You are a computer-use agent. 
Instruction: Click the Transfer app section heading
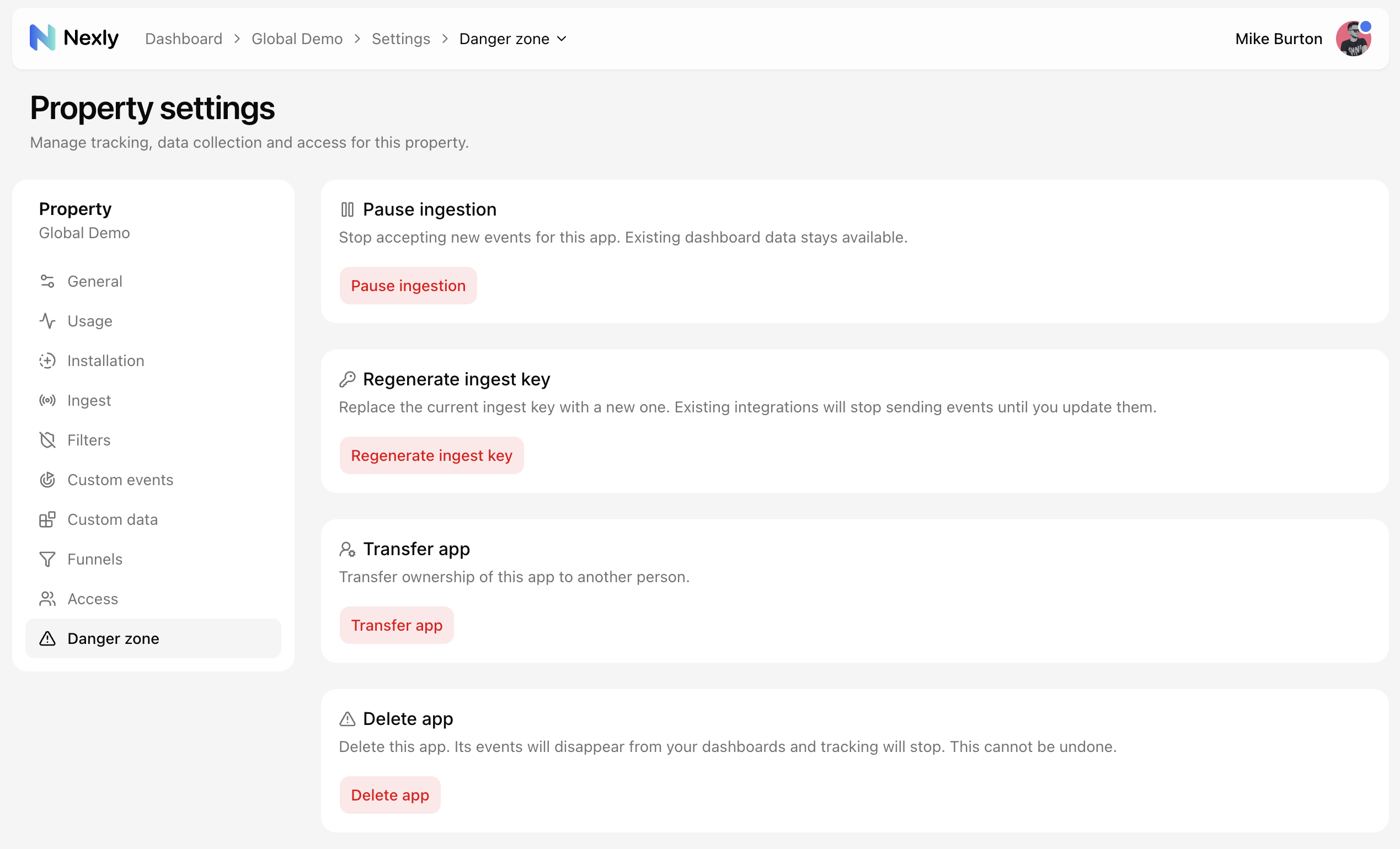[x=416, y=549]
